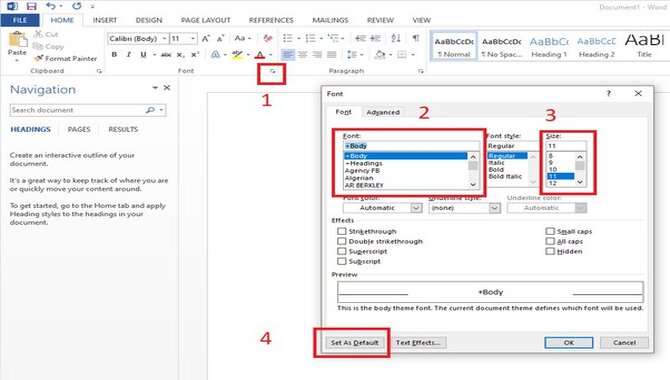The width and height of the screenshot is (670, 380).
Task: Select Algerian in font list
Action: pyautogui.click(x=359, y=178)
